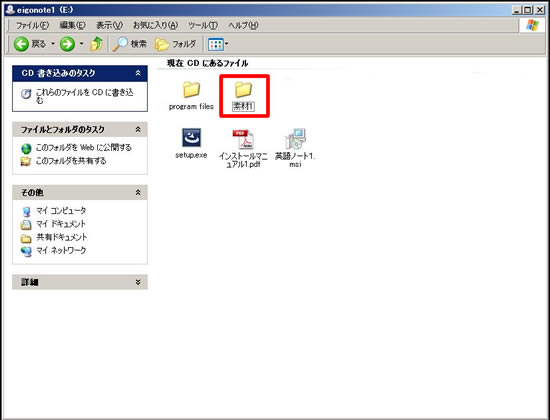
Task: Click the setup.exe file name
Action: coord(191,155)
